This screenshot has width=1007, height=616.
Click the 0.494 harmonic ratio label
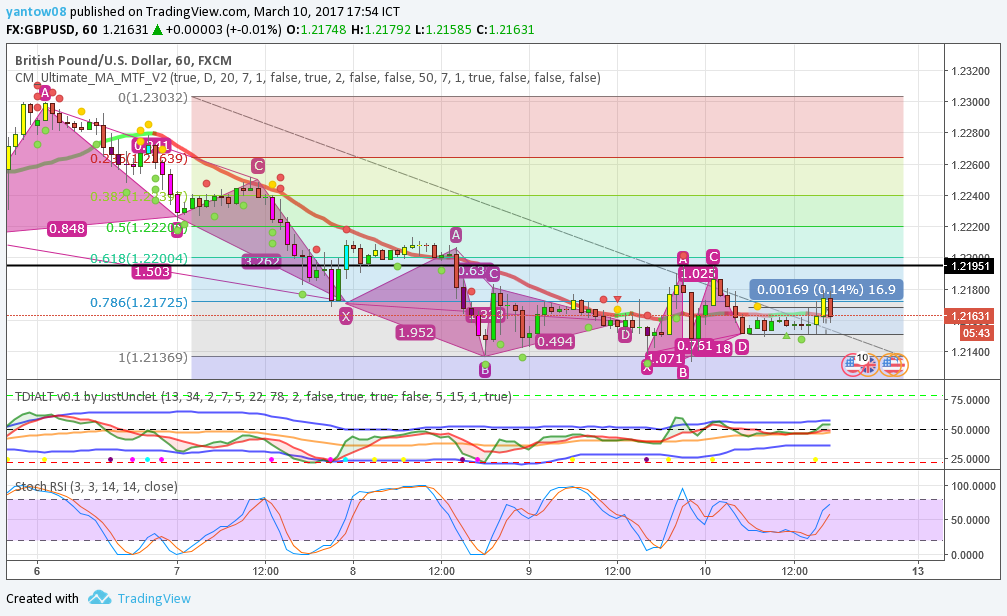(x=555, y=341)
